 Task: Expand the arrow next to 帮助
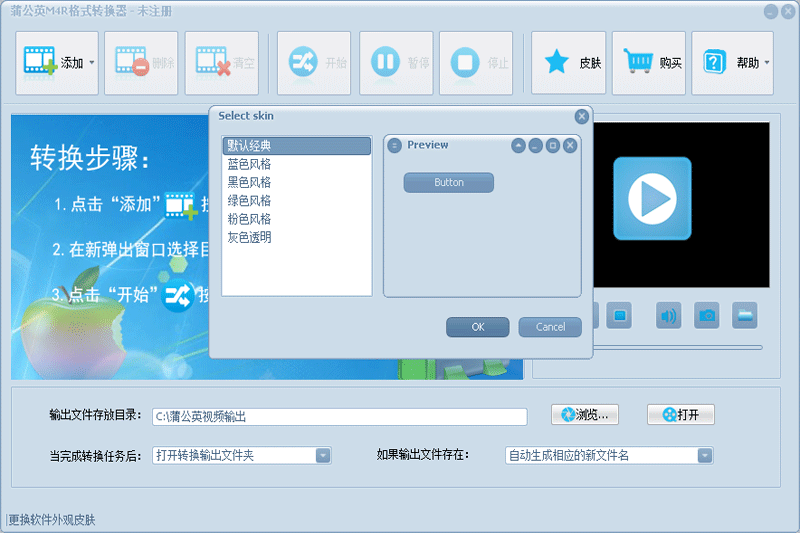pyautogui.click(x=766, y=63)
